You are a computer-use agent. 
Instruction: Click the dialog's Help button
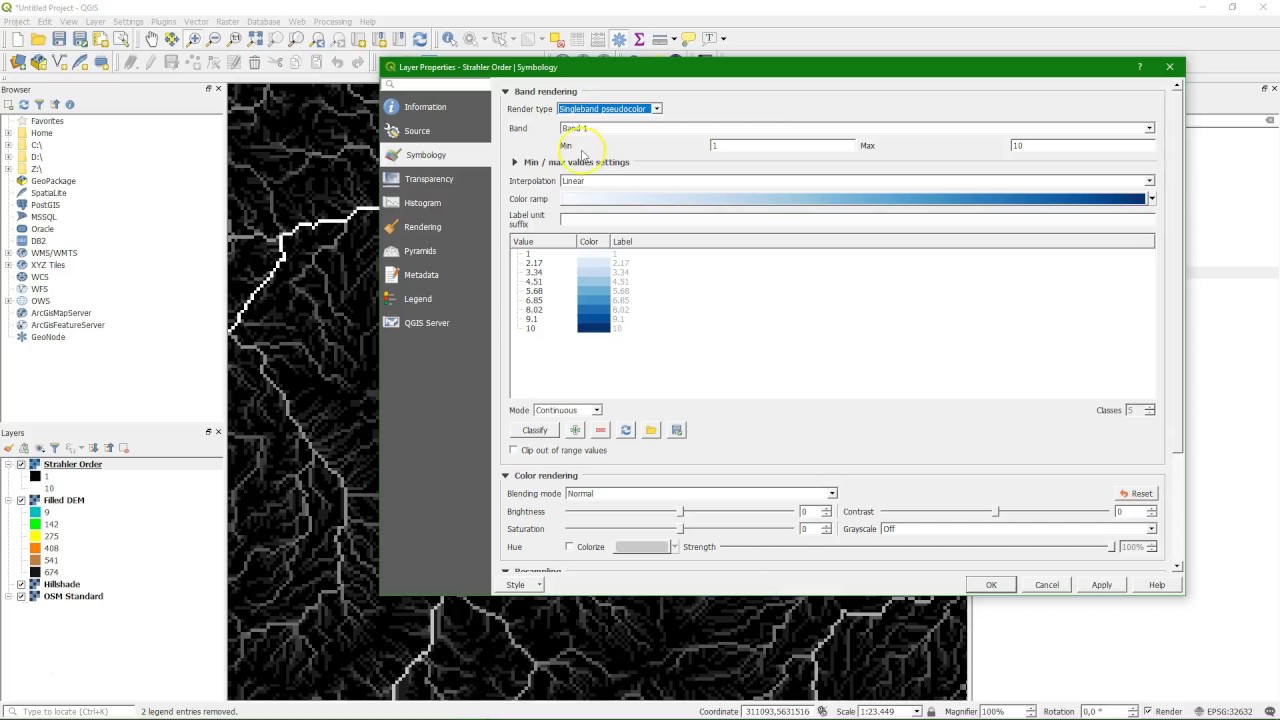(x=1157, y=585)
